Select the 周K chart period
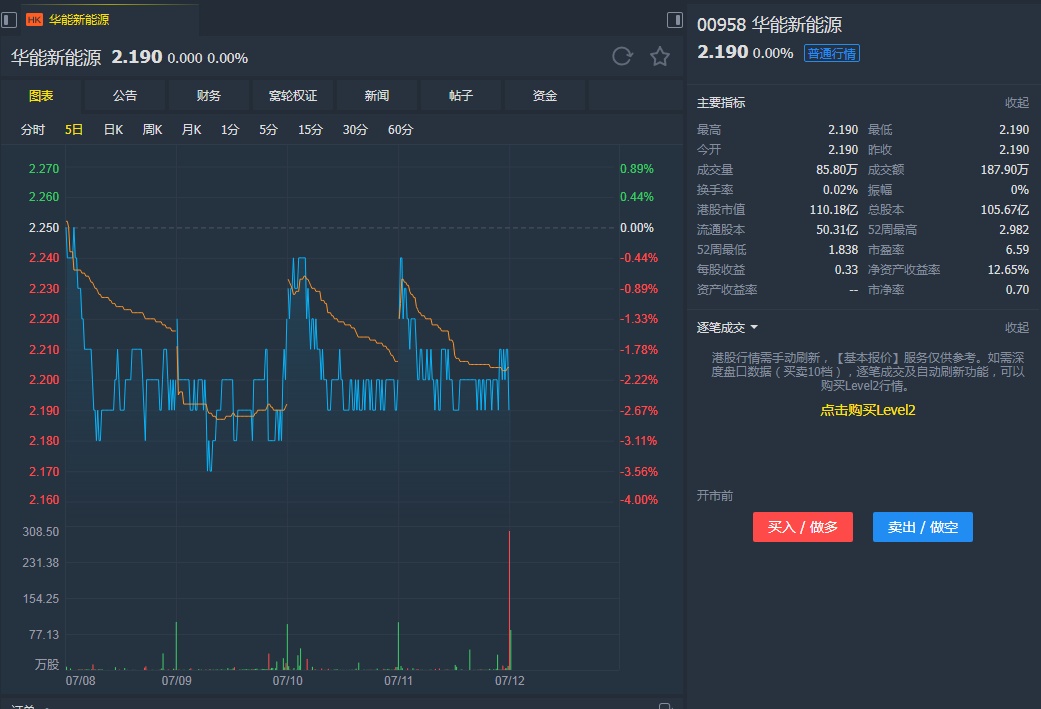1041x709 pixels. [x=152, y=129]
